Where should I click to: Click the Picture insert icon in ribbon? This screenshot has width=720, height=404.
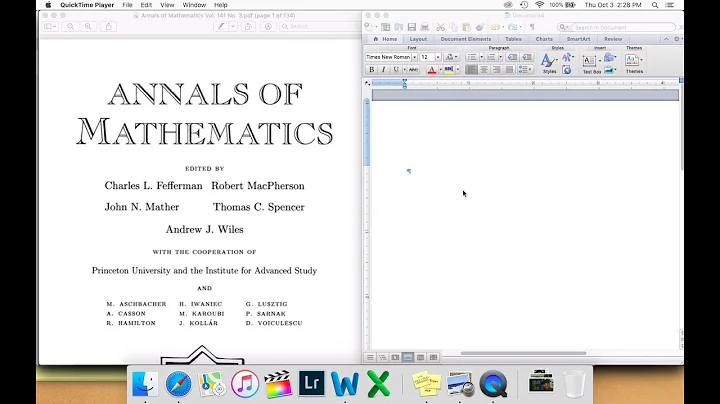(x=609, y=70)
